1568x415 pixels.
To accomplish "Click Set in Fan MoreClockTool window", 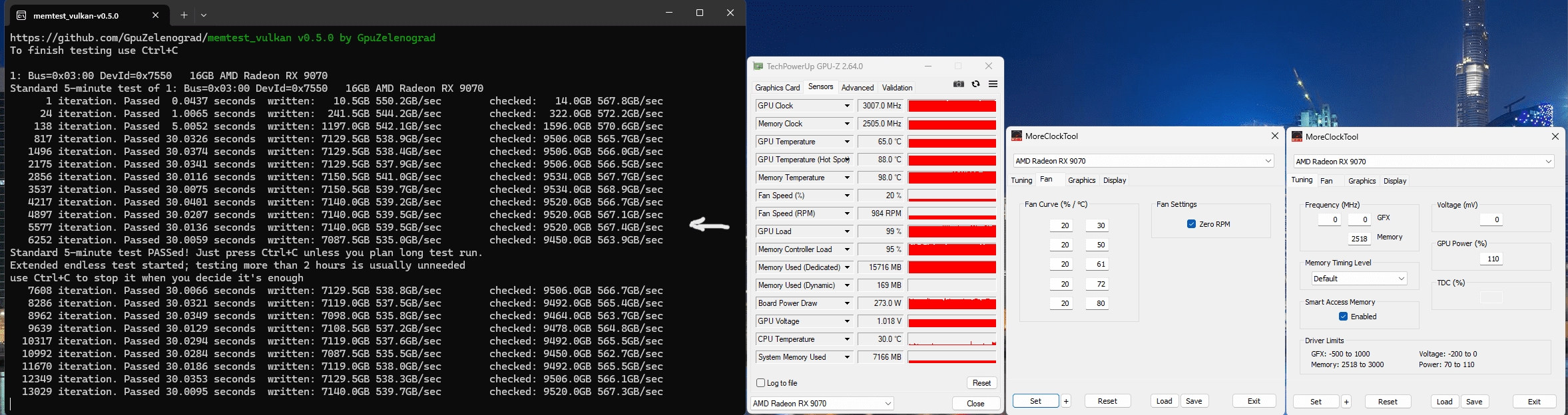I will coord(1035,401).
